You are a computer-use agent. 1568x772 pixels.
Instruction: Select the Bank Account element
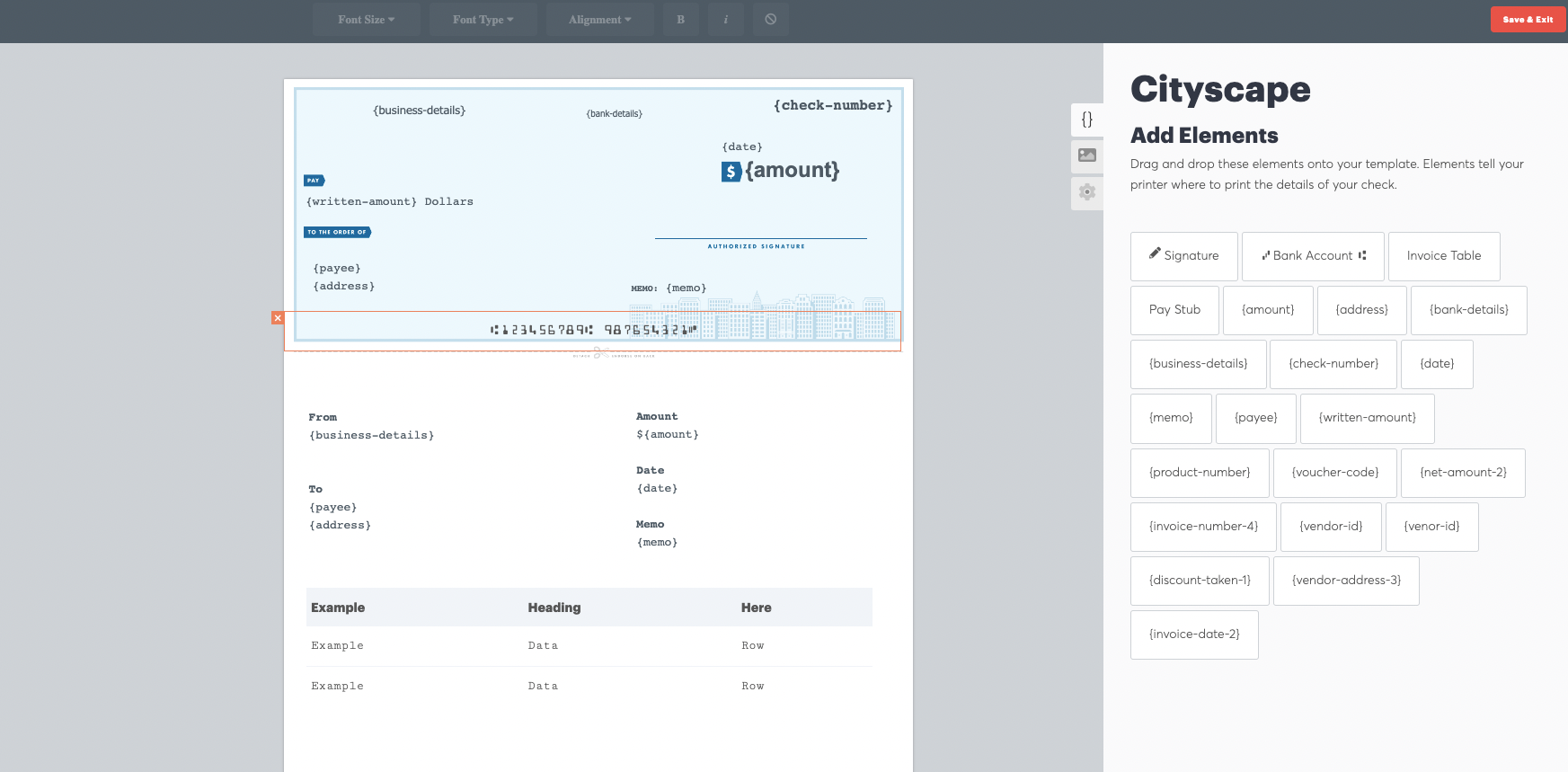pyautogui.click(x=1313, y=256)
